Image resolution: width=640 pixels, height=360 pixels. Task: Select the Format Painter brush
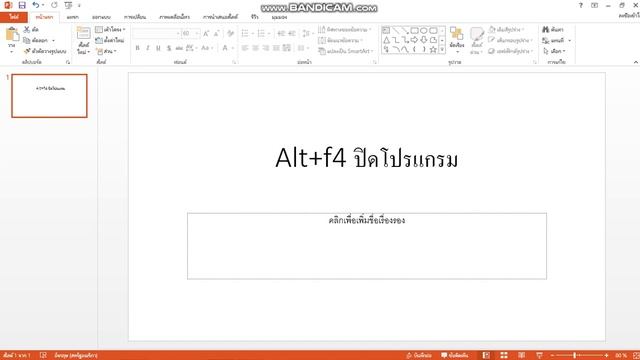click(27, 51)
